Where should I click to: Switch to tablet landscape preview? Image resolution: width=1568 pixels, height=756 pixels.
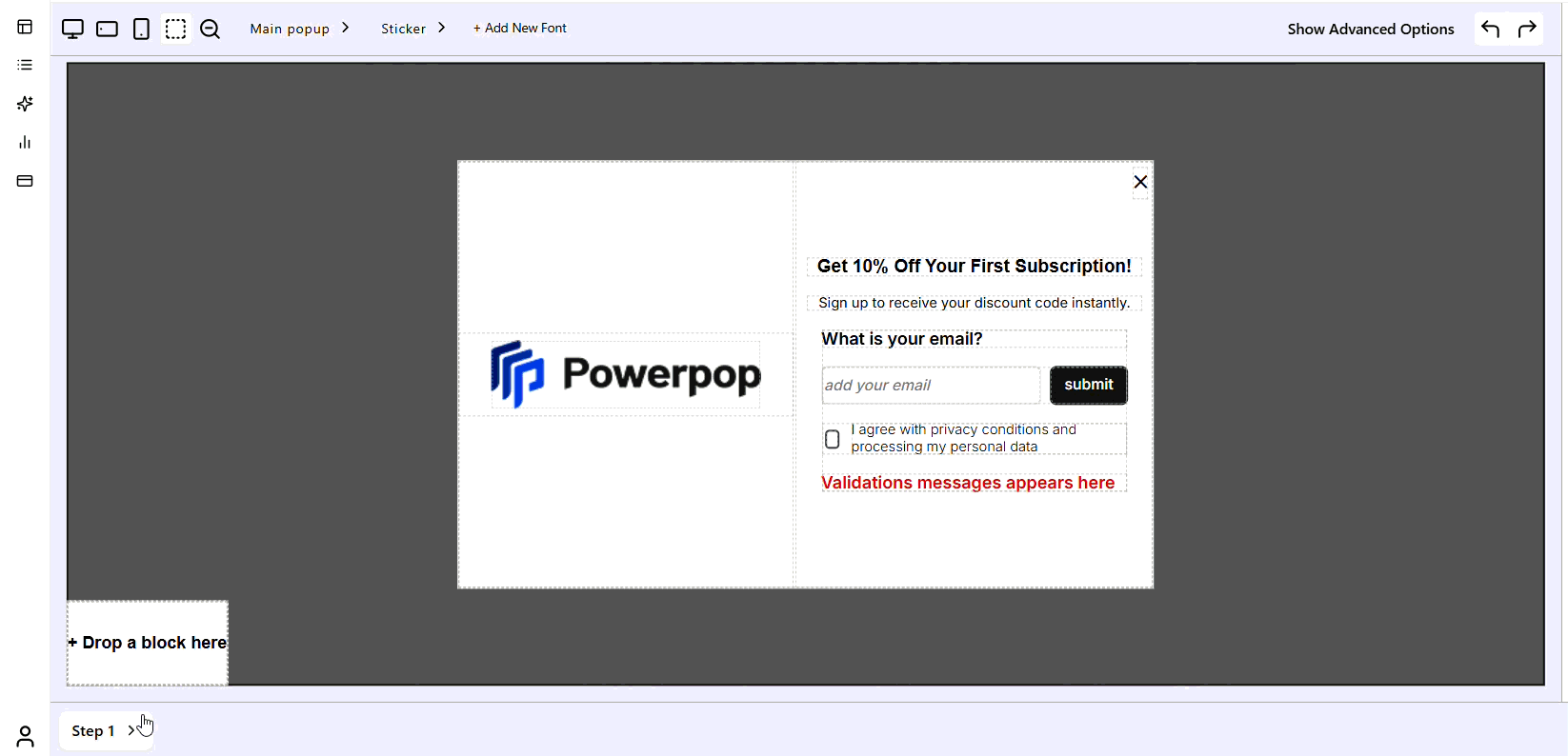(108, 29)
